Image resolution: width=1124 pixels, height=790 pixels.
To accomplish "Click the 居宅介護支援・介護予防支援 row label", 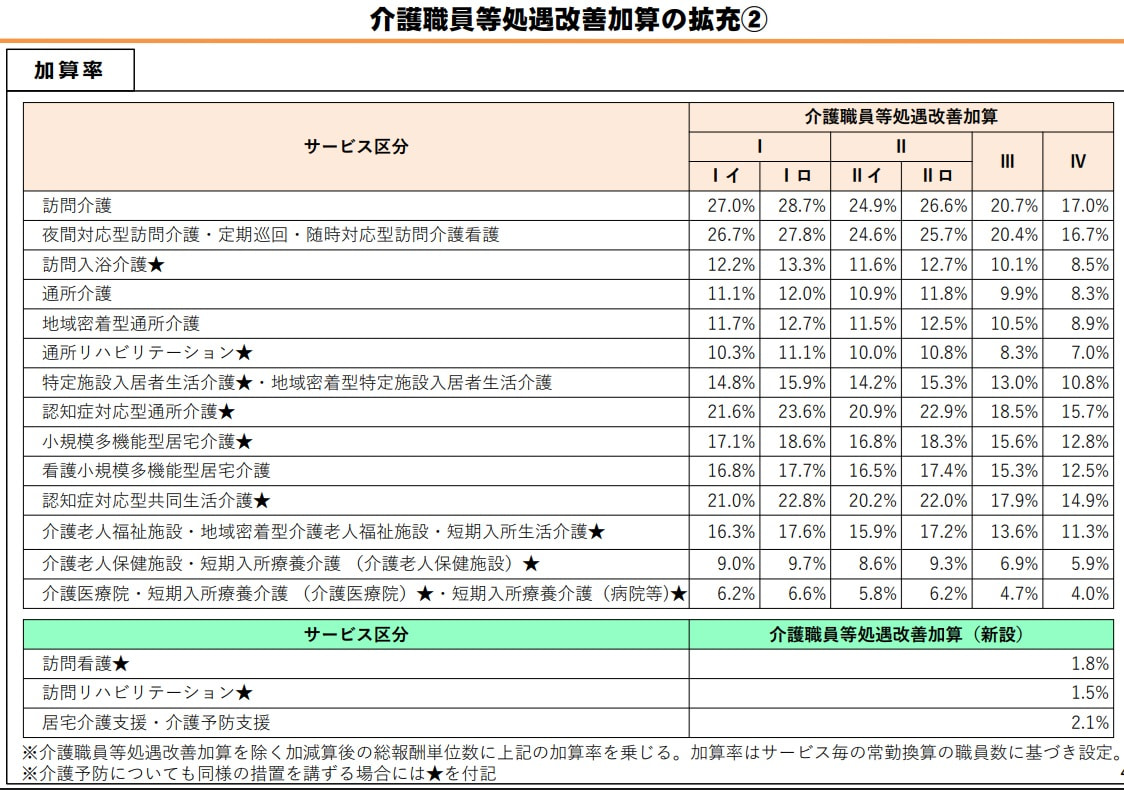I will click(x=156, y=722).
